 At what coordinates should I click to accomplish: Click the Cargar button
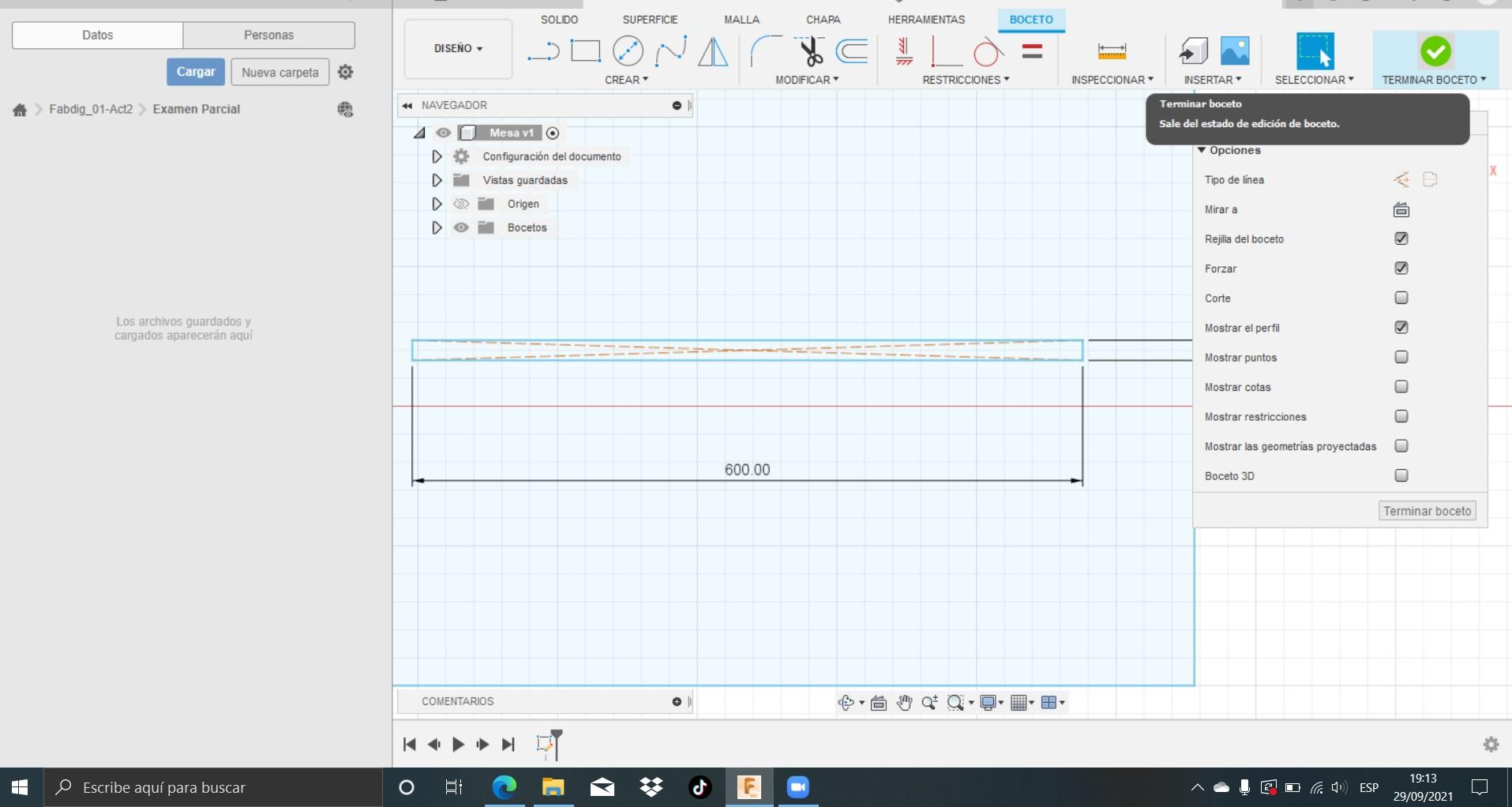[196, 72]
